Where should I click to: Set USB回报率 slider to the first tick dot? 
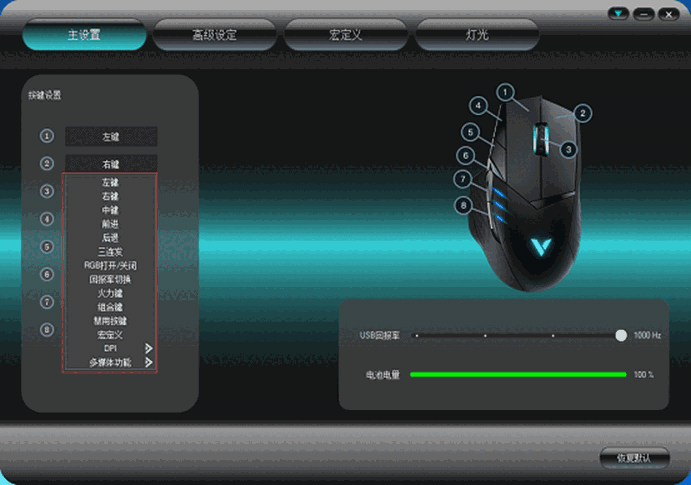pyautogui.click(x=417, y=336)
